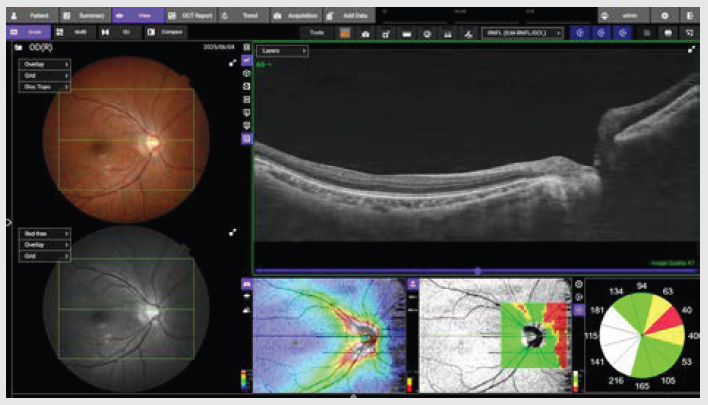
Task: Click the print icon in toolbar
Action: coord(667,33)
